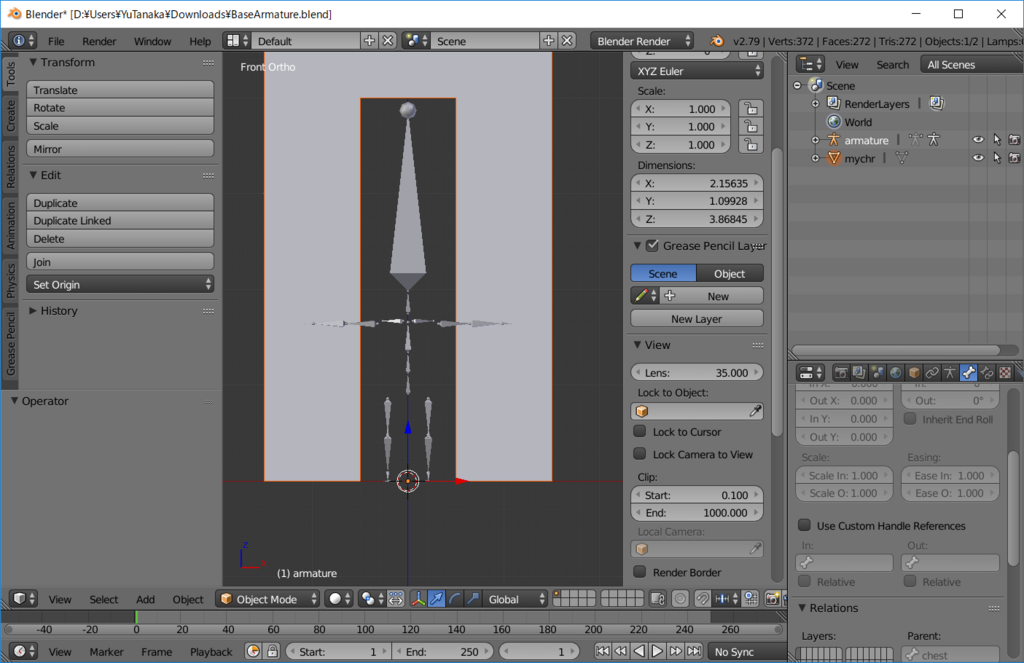The image size is (1024, 663).
Task: Click the snap magnet icon
Action: [703, 599]
